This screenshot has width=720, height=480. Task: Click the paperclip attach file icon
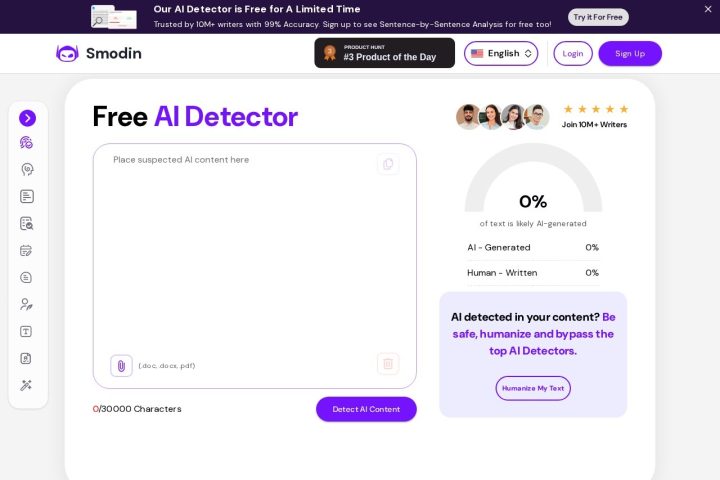[x=121, y=366]
